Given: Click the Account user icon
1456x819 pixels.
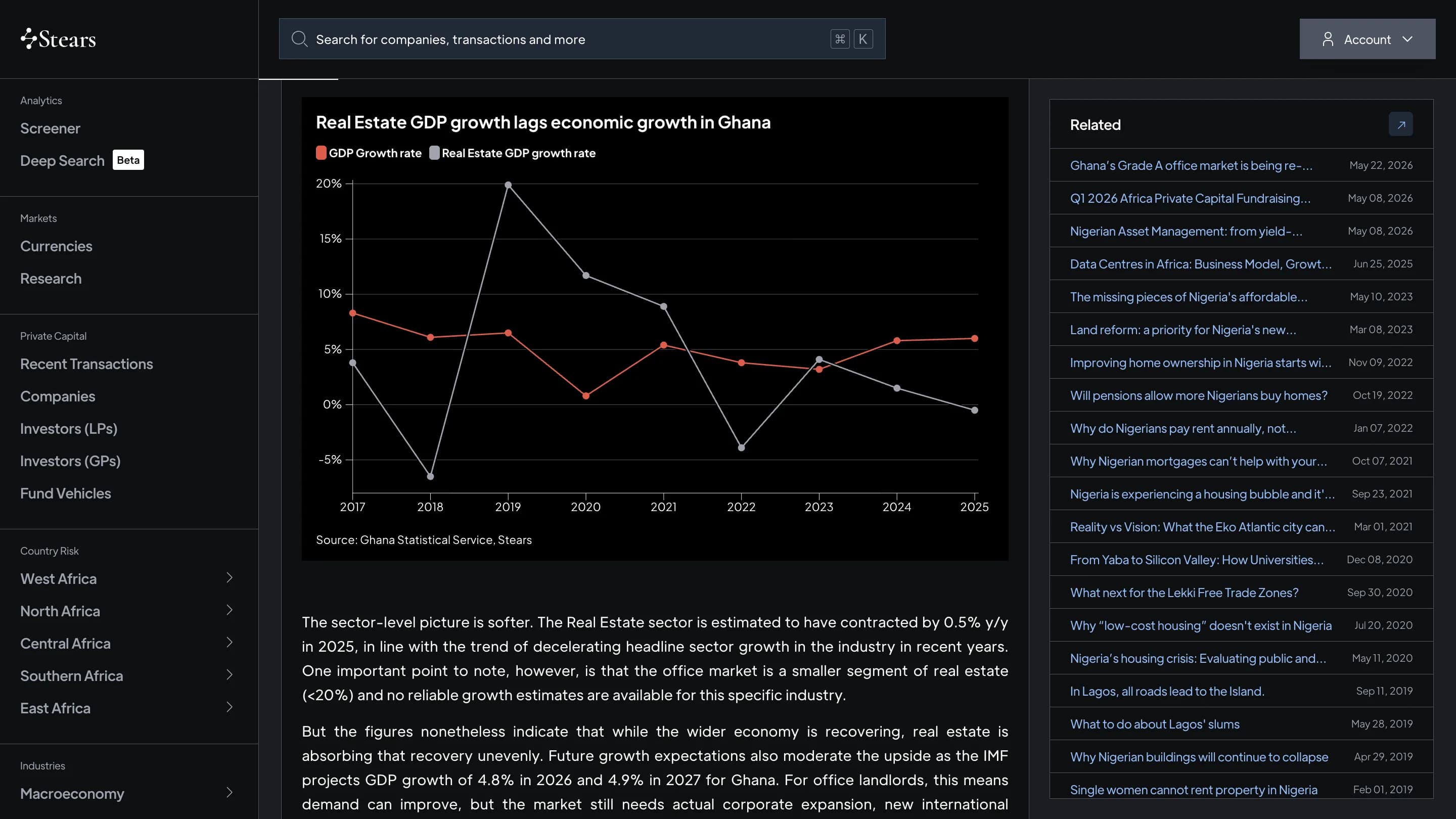Looking at the screenshot, I should pyautogui.click(x=1328, y=39).
